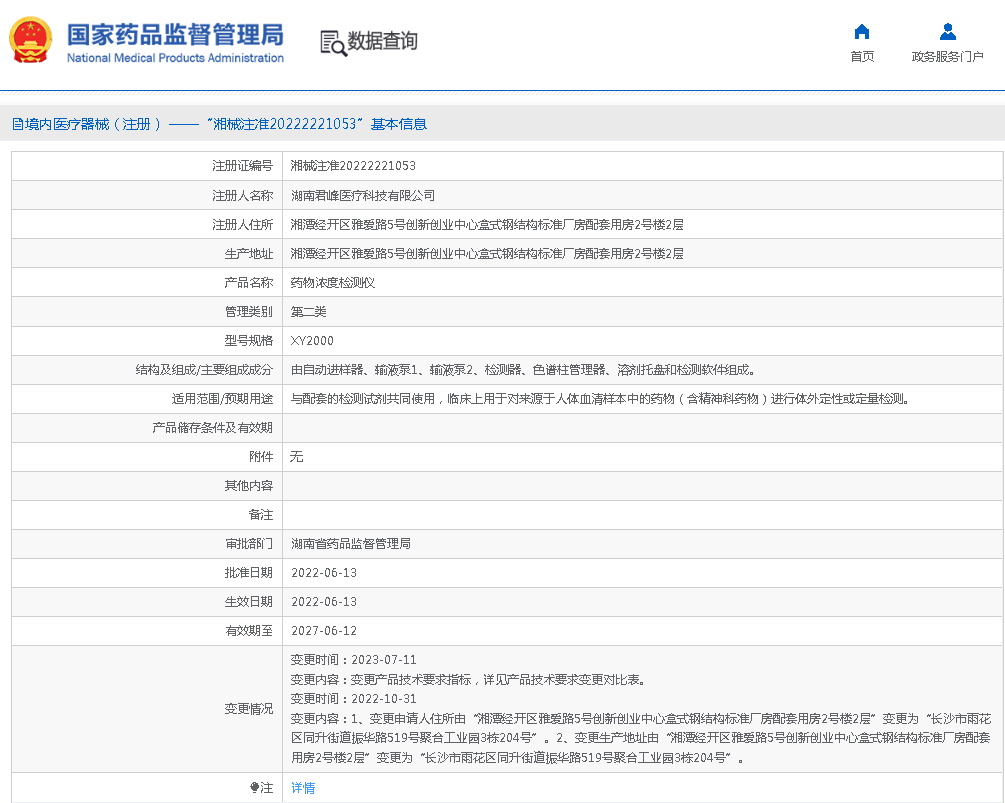
Task: Select 湖南省药品监督管理局 approval department
Action: coord(351,543)
